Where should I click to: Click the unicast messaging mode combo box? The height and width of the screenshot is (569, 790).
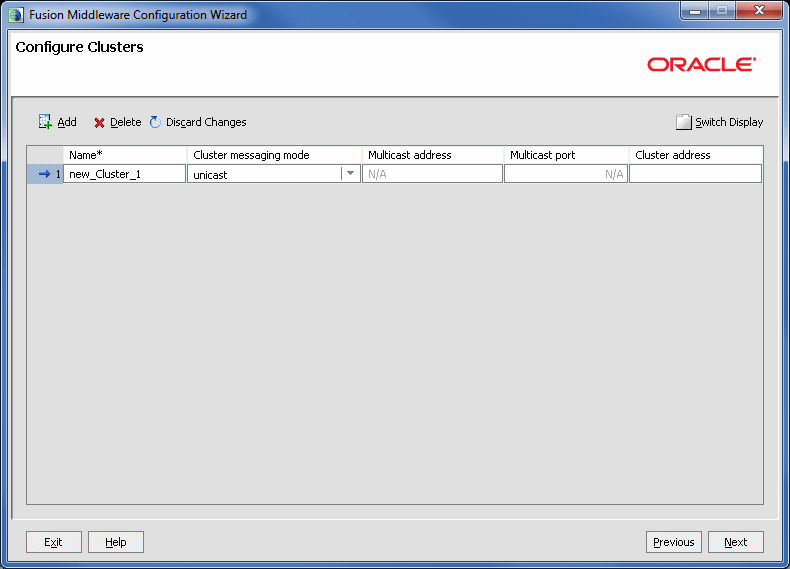pyautogui.click(x=274, y=174)
